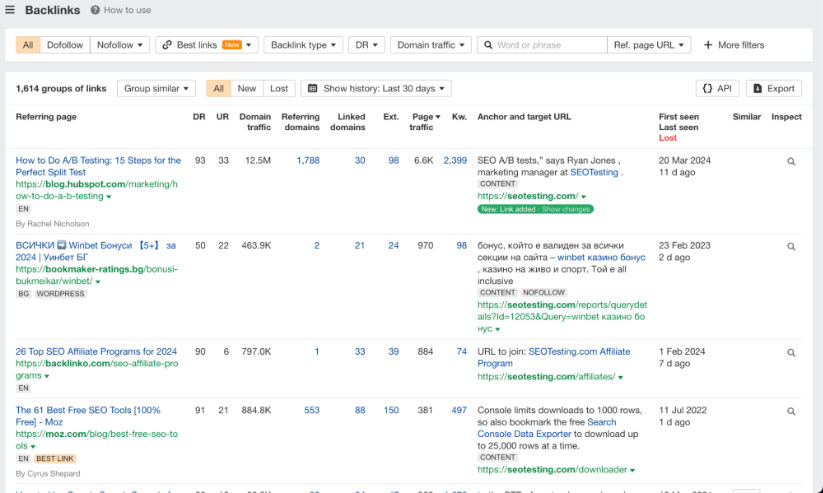Image resolution: width=823 pixels, height=493 pixels.
Task: Open Show history: Last 30 days dropdown
Action: point(375,88)
